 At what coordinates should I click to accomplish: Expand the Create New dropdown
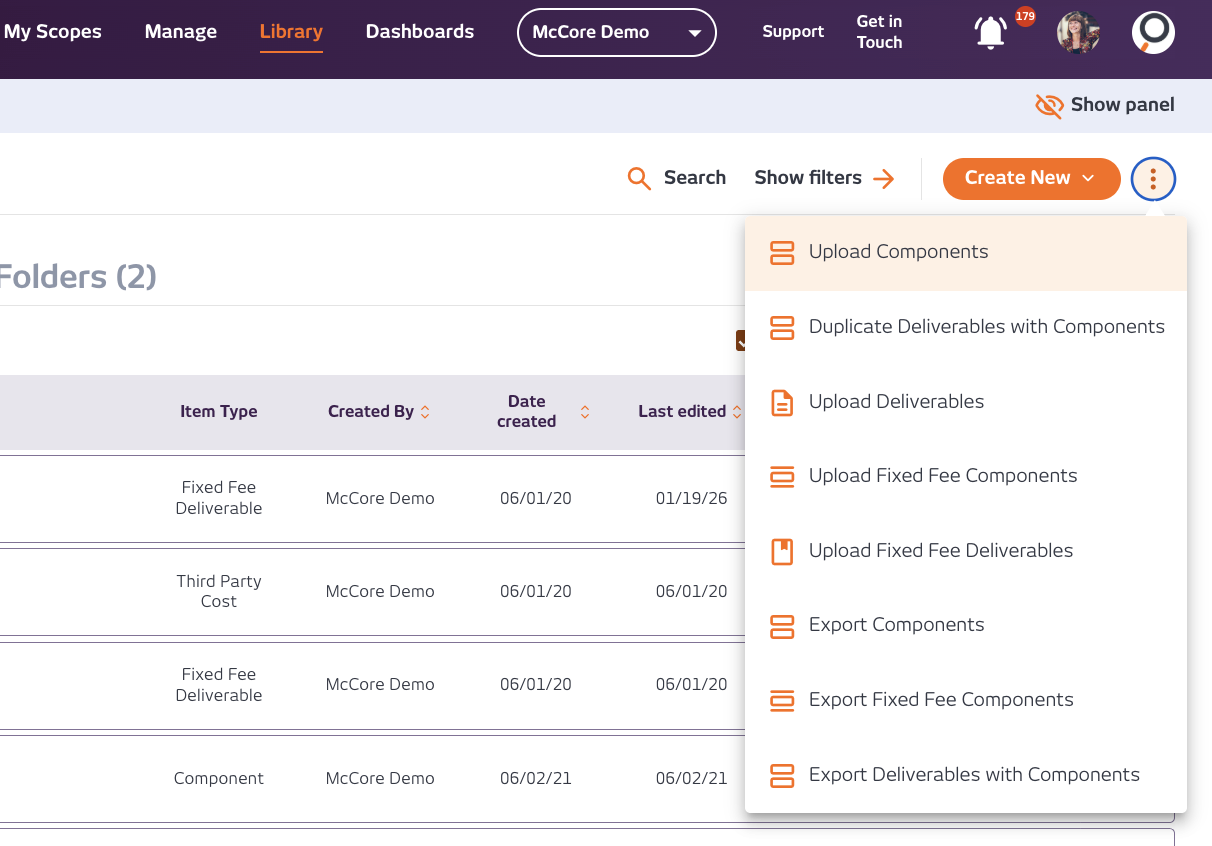click(1031, 178)
